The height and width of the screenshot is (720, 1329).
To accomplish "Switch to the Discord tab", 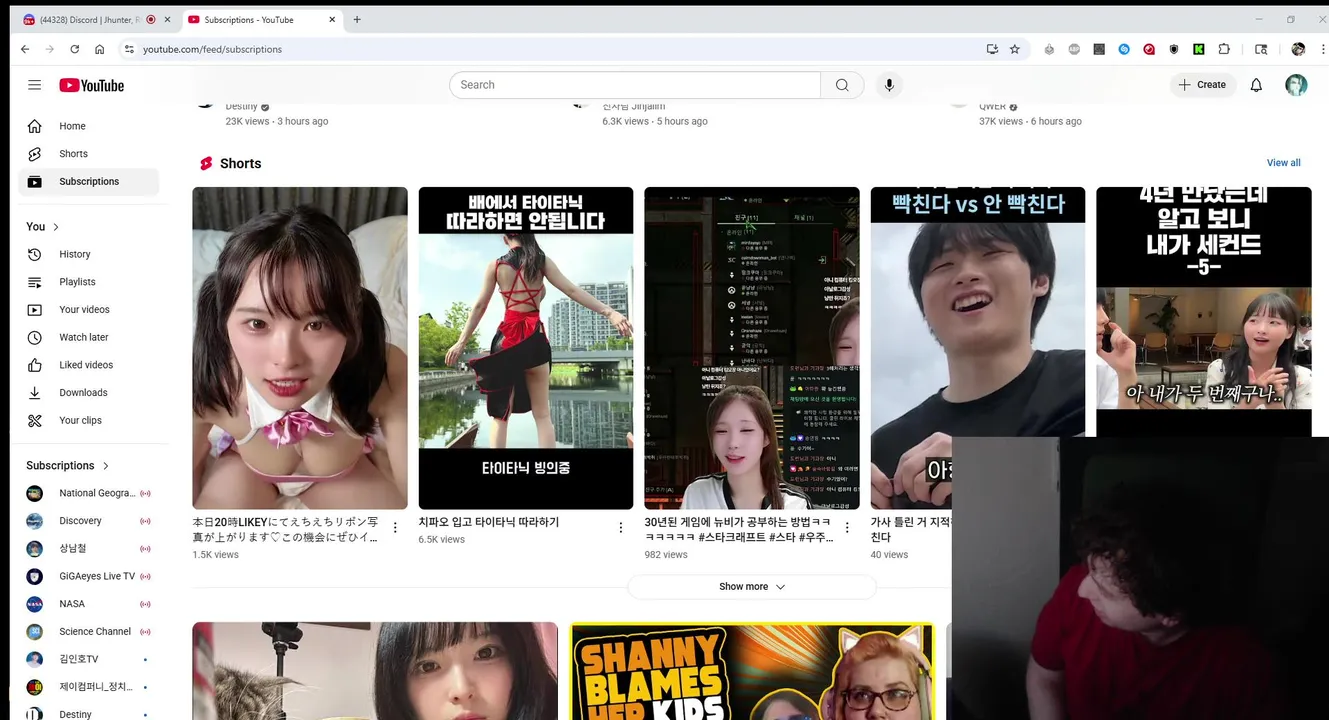I will pyautogui.click(x=90, y=19).
